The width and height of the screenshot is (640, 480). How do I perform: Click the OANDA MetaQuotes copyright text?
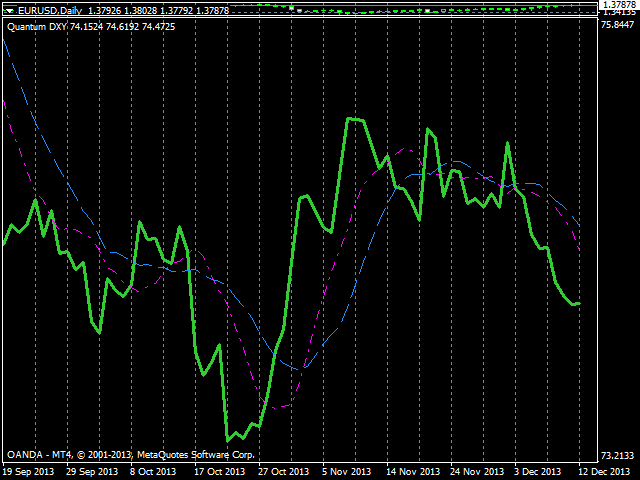130,454
